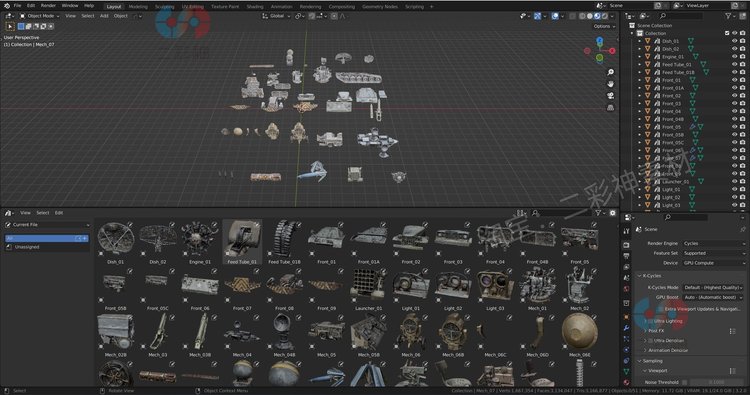Open the Particles properties tab
This screenshot has width=750, height=395.
pos(626,339)
